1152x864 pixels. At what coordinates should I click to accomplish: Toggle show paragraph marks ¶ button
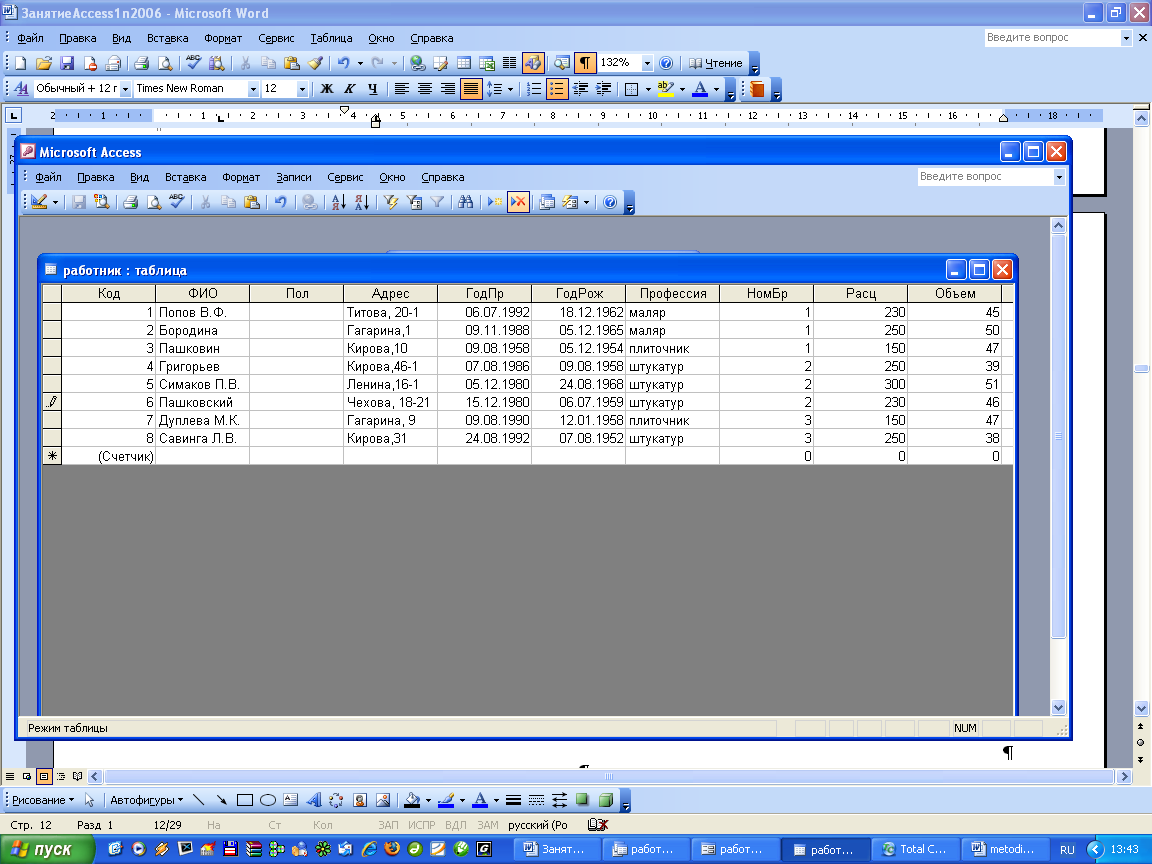[x=585, y=63]
